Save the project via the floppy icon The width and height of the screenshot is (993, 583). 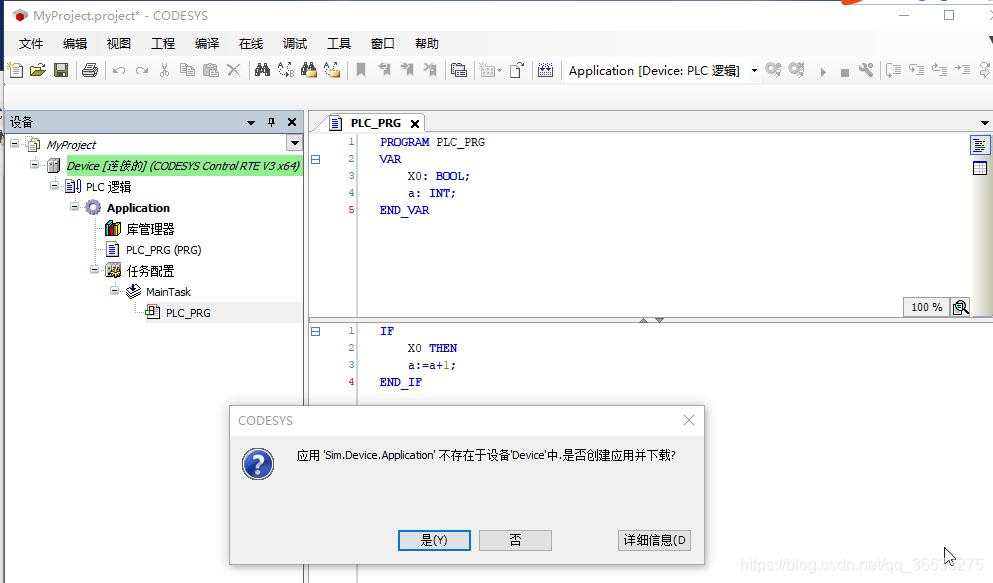tap(61, 70)
